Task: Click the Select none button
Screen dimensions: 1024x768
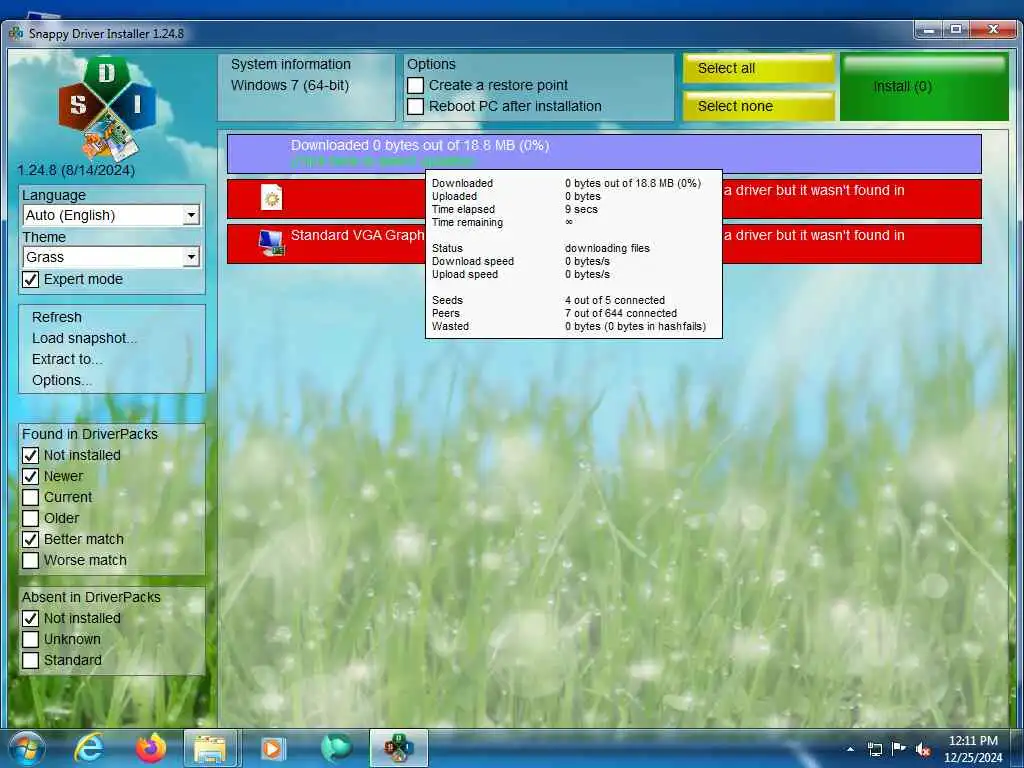Action: click(x=759, y=106)
